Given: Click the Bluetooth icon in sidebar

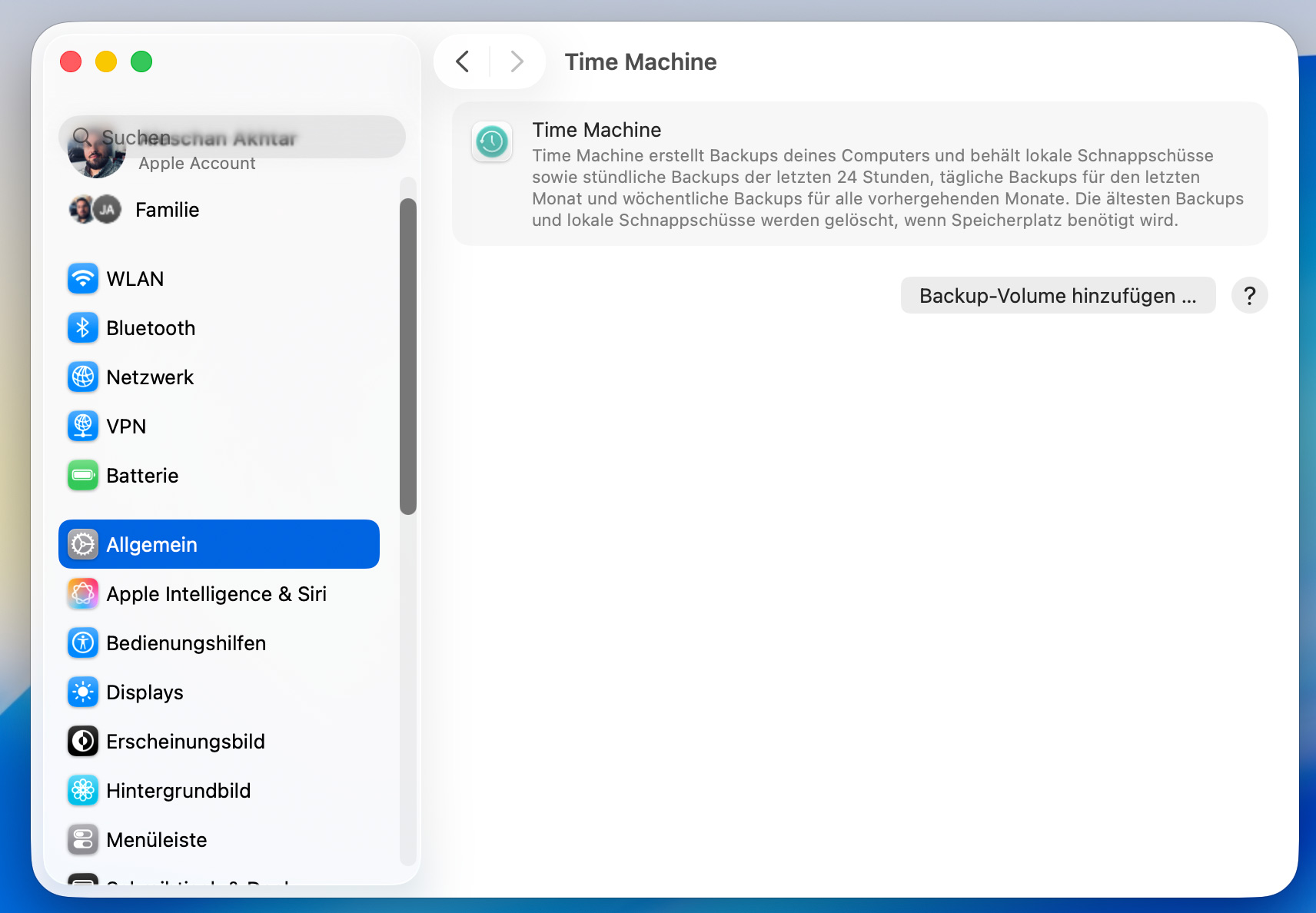Looking at the screenshot, I should coord(83,328).
